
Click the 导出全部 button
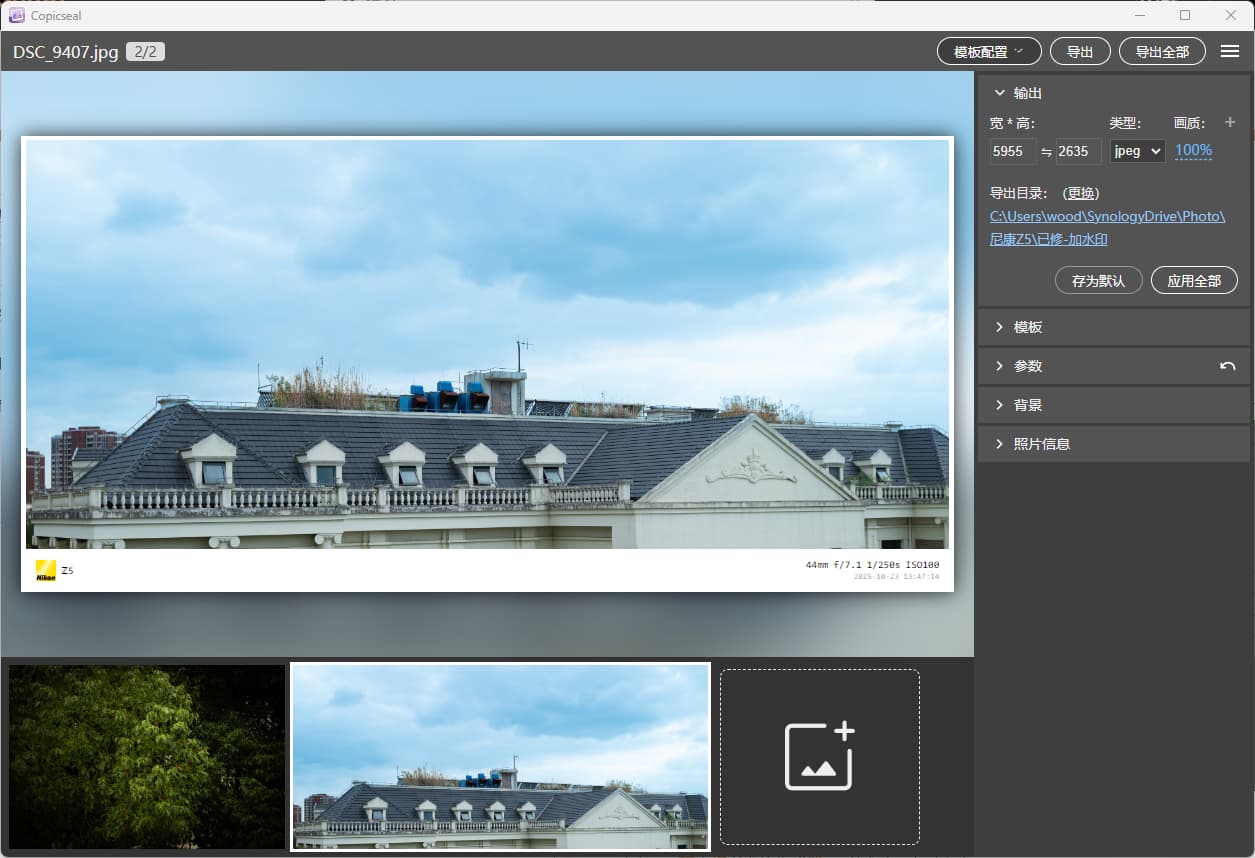point(1162,51)
